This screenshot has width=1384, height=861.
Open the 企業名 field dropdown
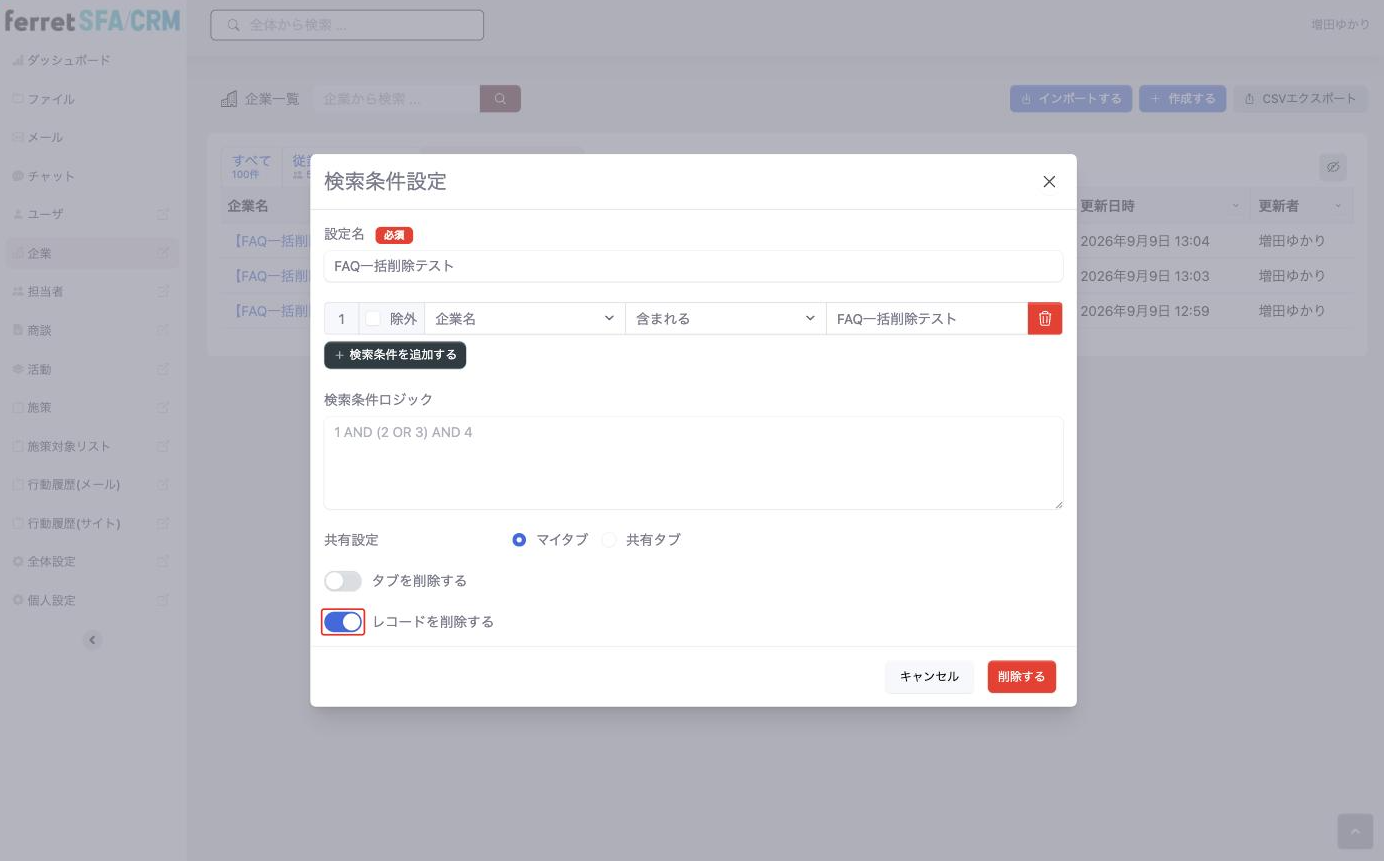525,318
